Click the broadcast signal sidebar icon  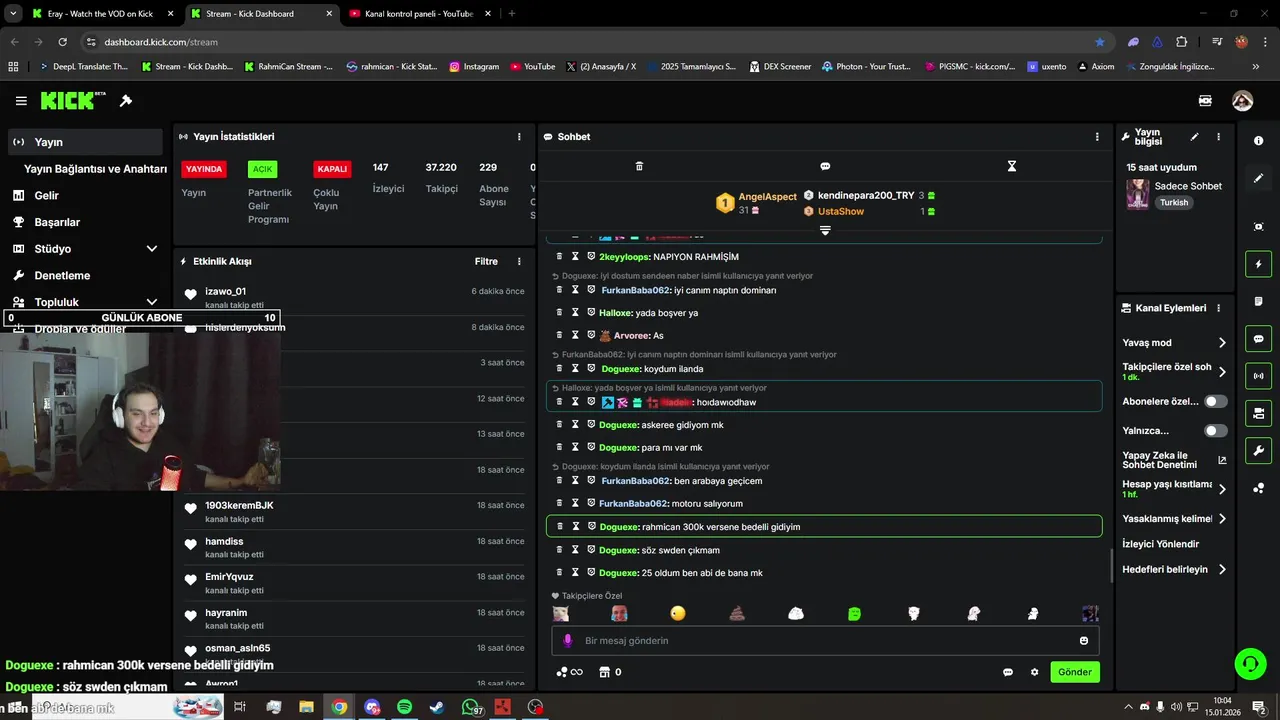click(1258, 376)
